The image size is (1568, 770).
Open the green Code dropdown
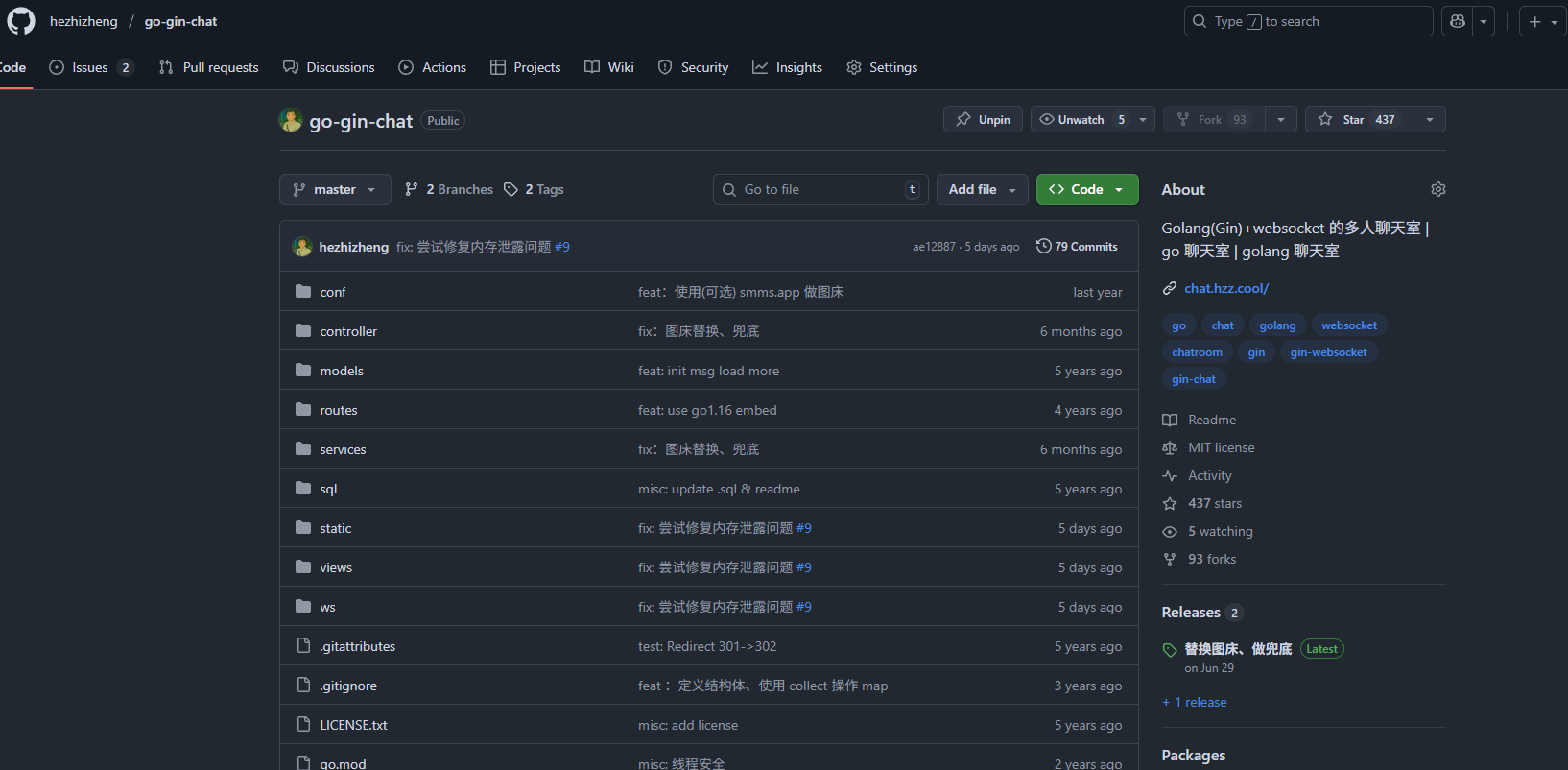[1086, 190]
